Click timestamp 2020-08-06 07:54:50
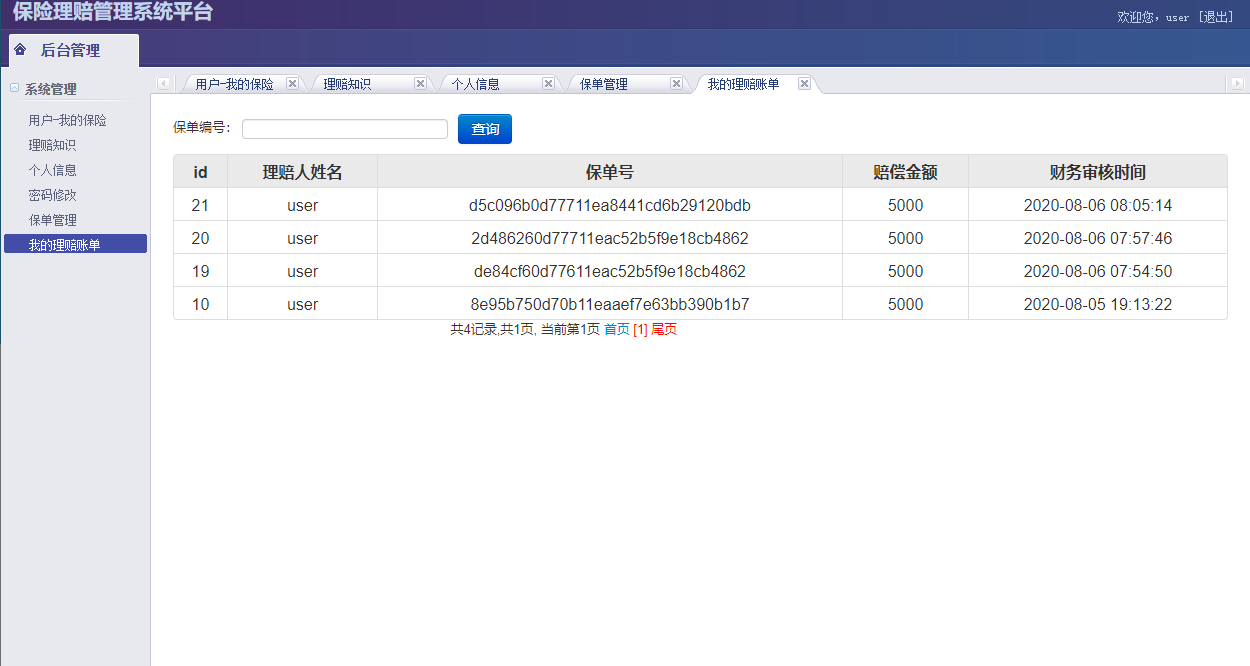 (1098, 271)
